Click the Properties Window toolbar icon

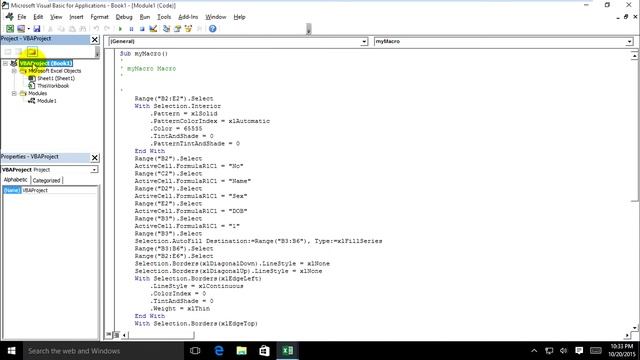click(177, 29)
